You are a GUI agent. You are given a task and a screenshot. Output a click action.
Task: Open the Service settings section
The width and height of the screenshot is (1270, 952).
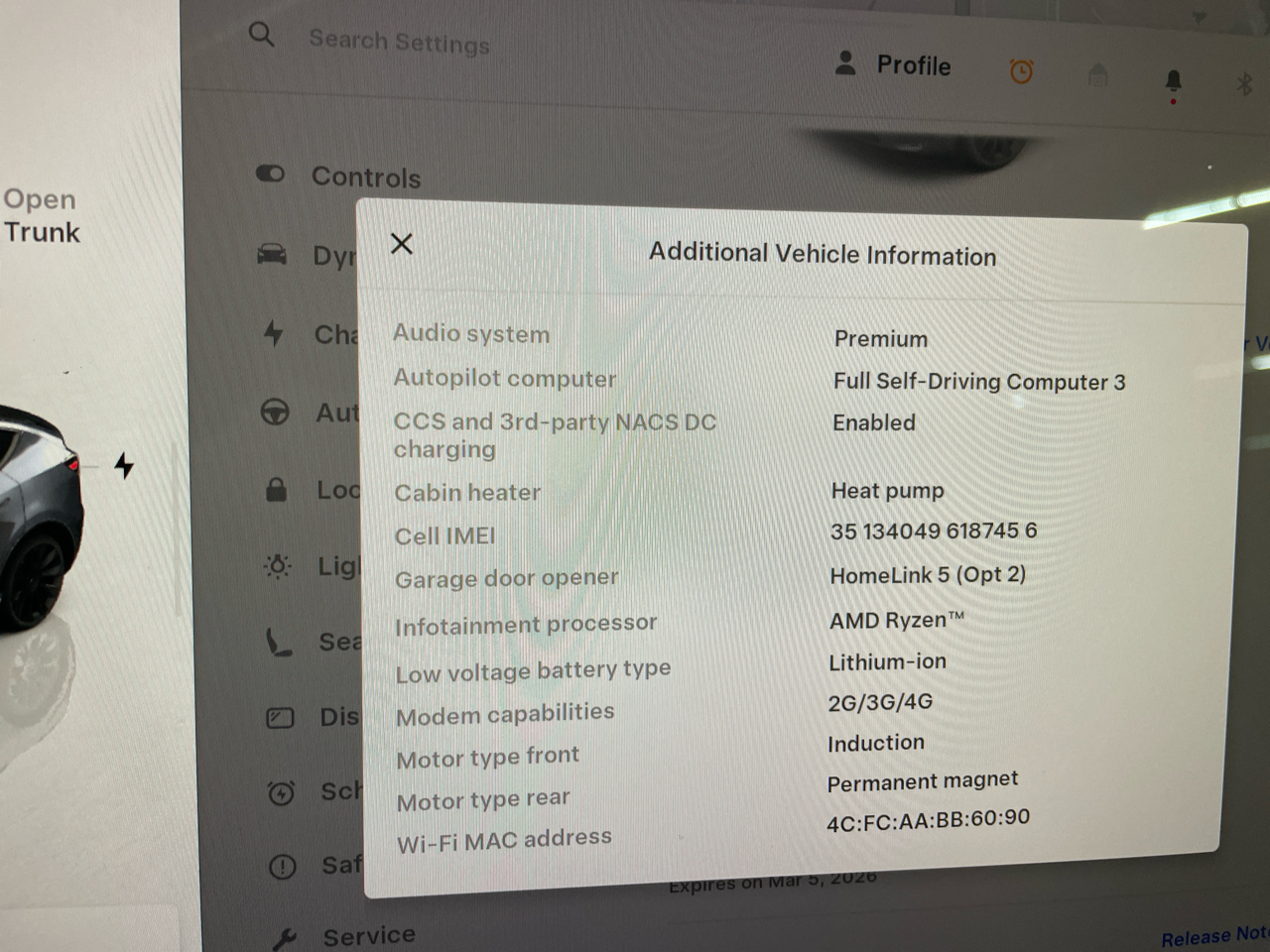[x=368, y=935]
